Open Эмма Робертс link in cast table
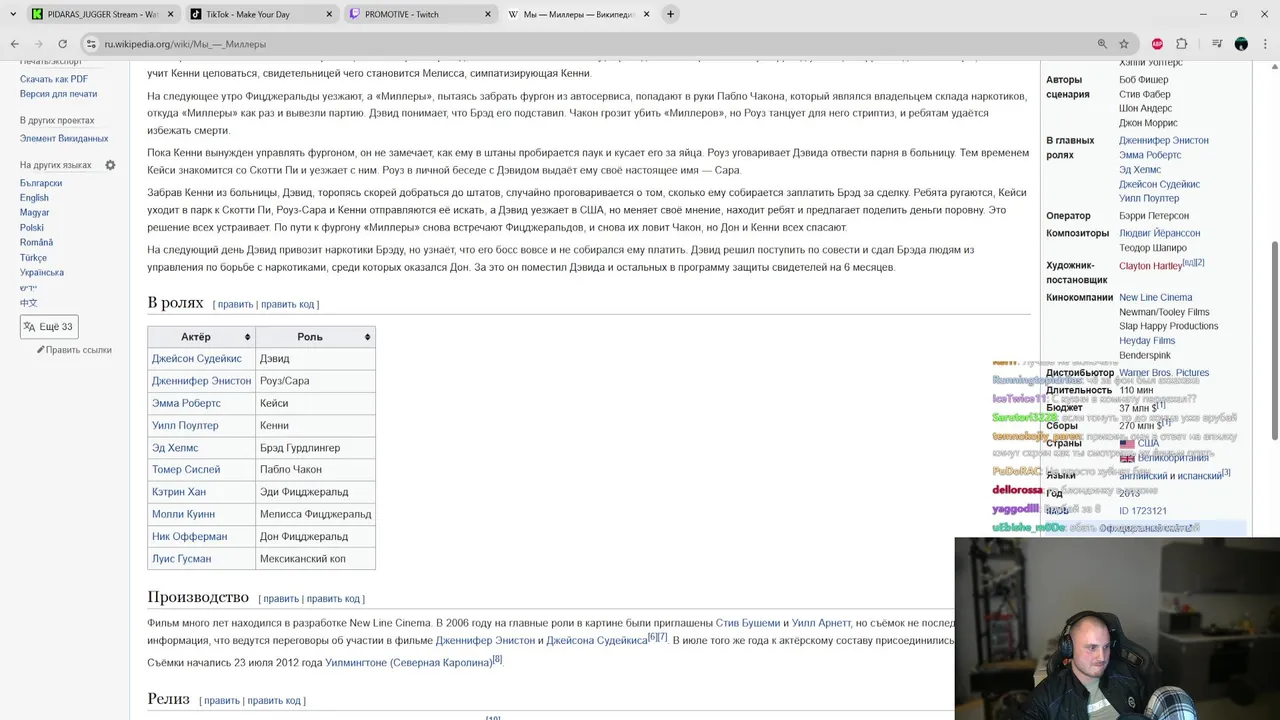This screenshot has height=720, width=1280. (186, 403)
